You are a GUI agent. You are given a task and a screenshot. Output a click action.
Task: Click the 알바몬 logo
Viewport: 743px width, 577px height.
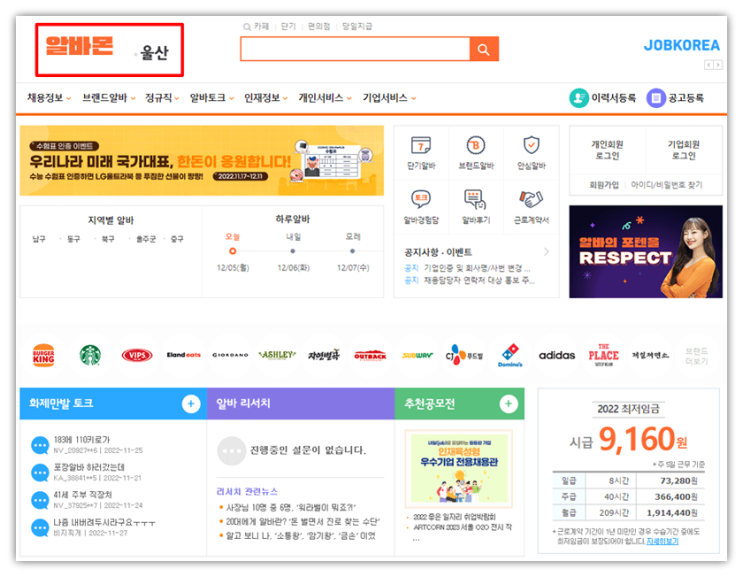click(x=80, y=46)
